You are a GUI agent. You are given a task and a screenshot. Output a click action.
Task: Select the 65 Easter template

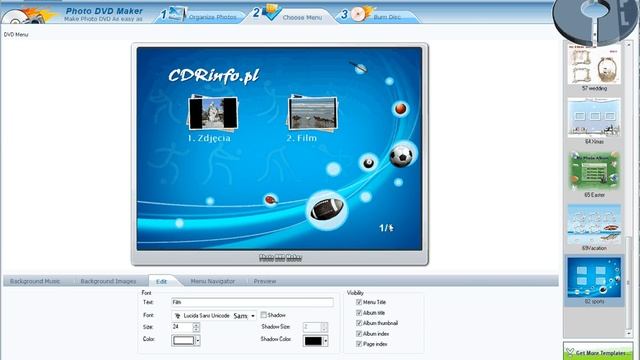(594, 174)
